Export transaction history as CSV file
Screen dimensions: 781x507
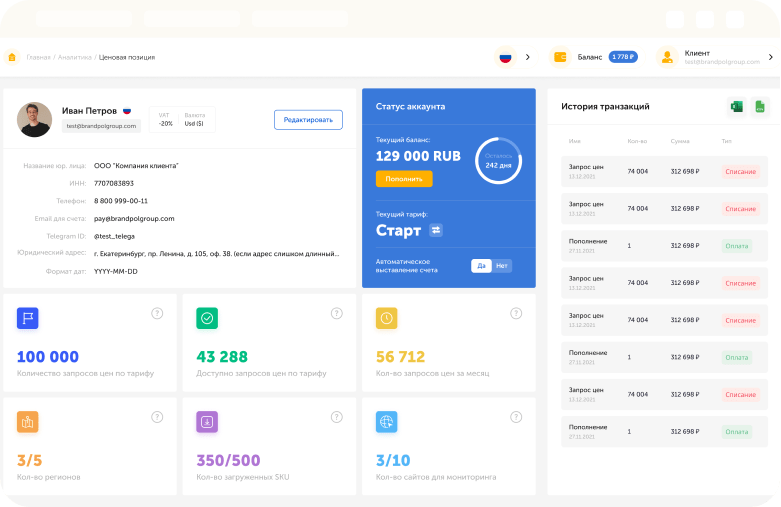(760, 107)
